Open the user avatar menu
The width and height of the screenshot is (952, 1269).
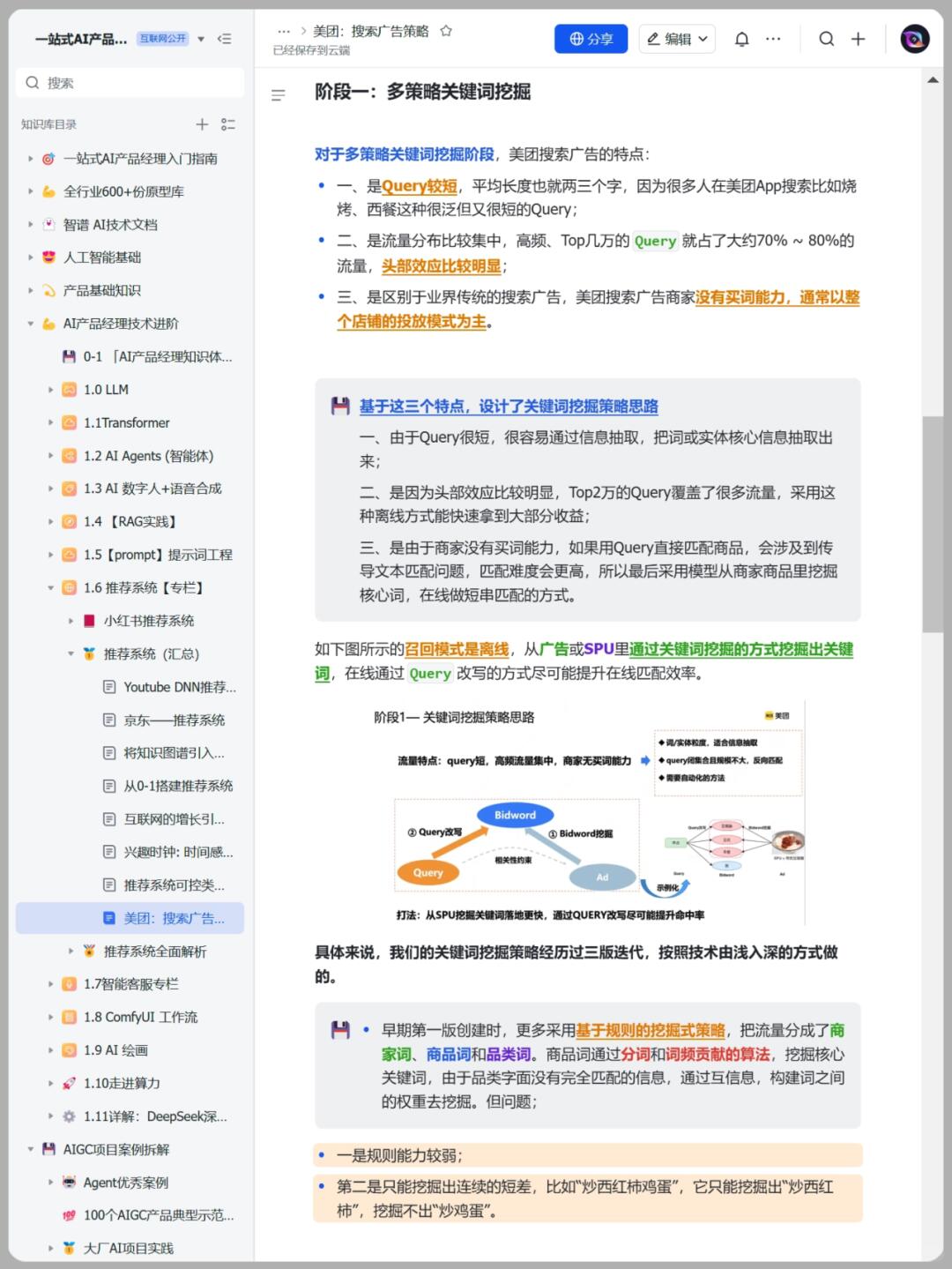tap(915, 39)
